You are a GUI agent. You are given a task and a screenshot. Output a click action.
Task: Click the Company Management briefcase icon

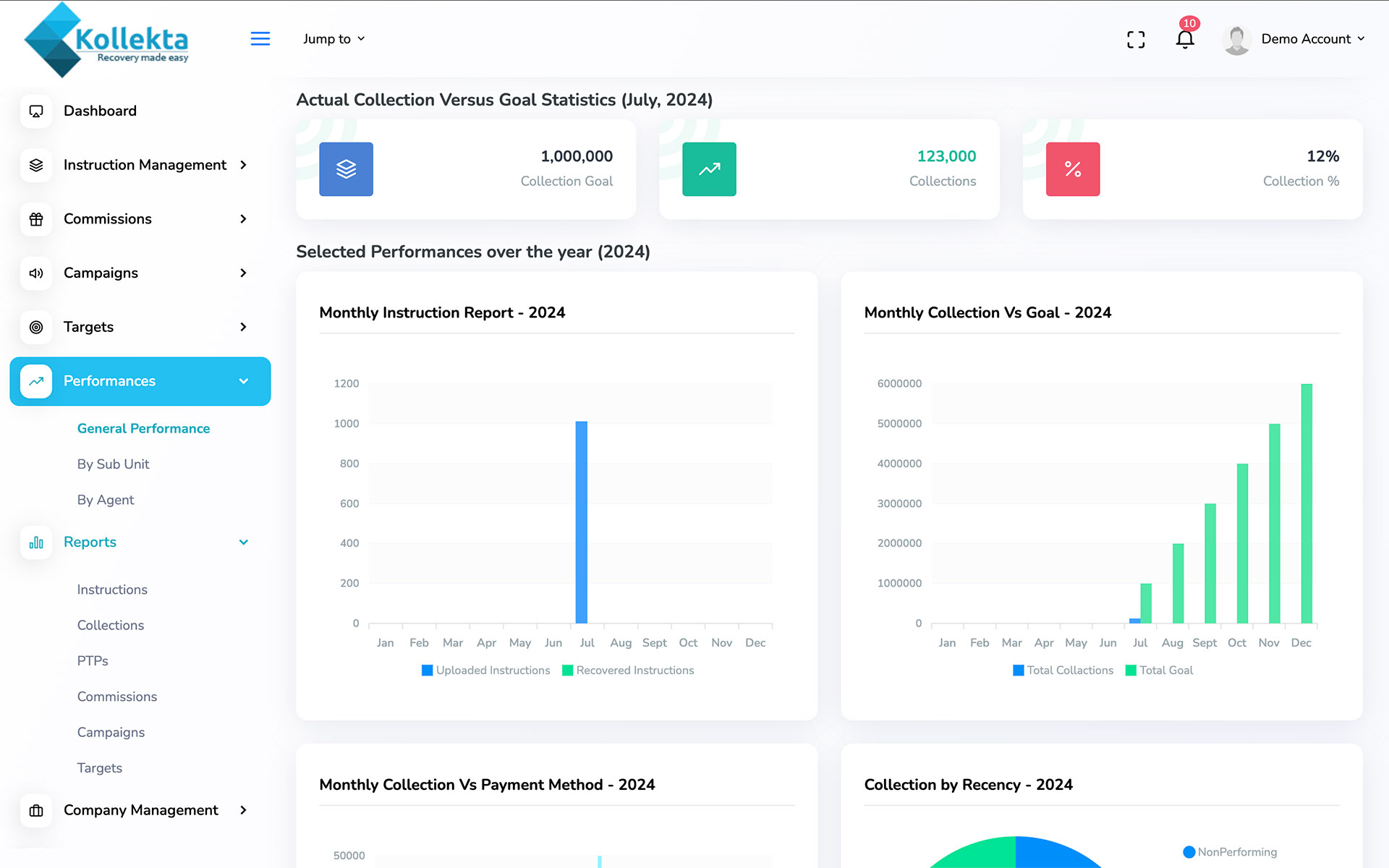click(x=36, y=811)
